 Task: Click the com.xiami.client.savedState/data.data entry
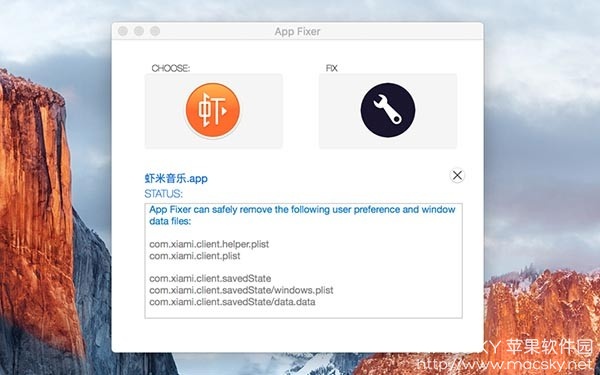232,302
